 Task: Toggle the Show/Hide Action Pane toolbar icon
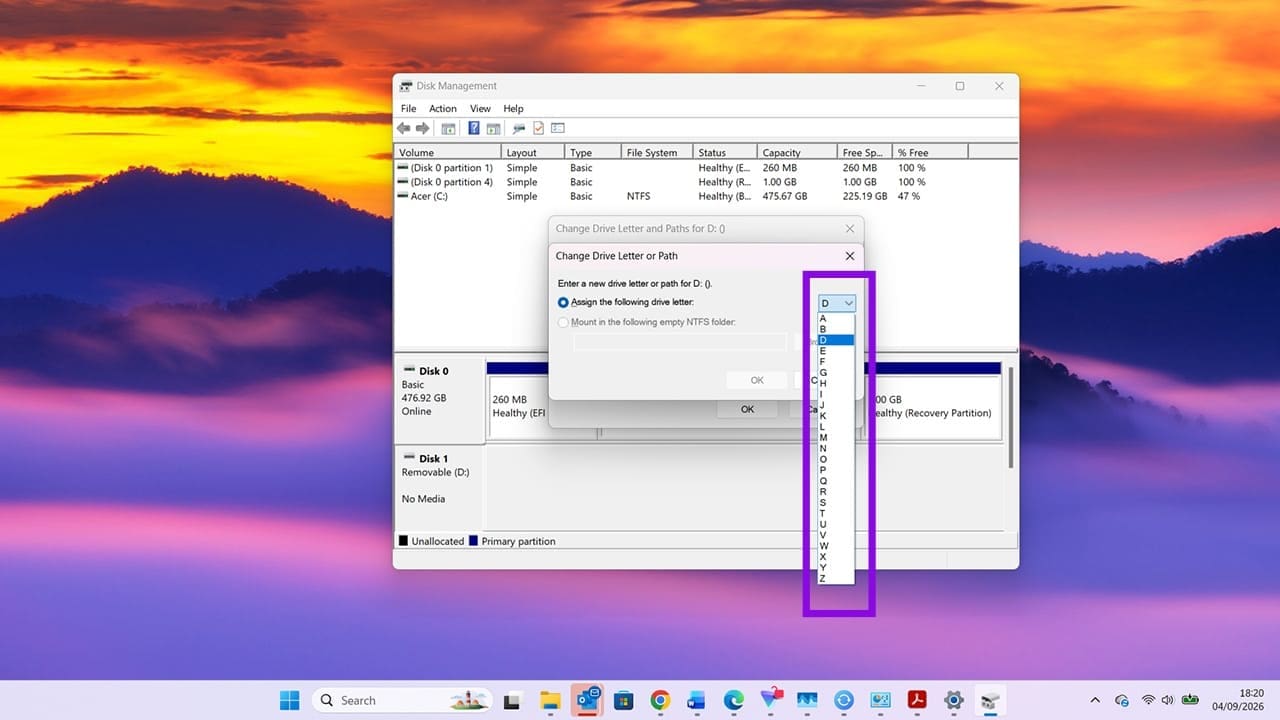pyautogui.click(x=493, y=128)
